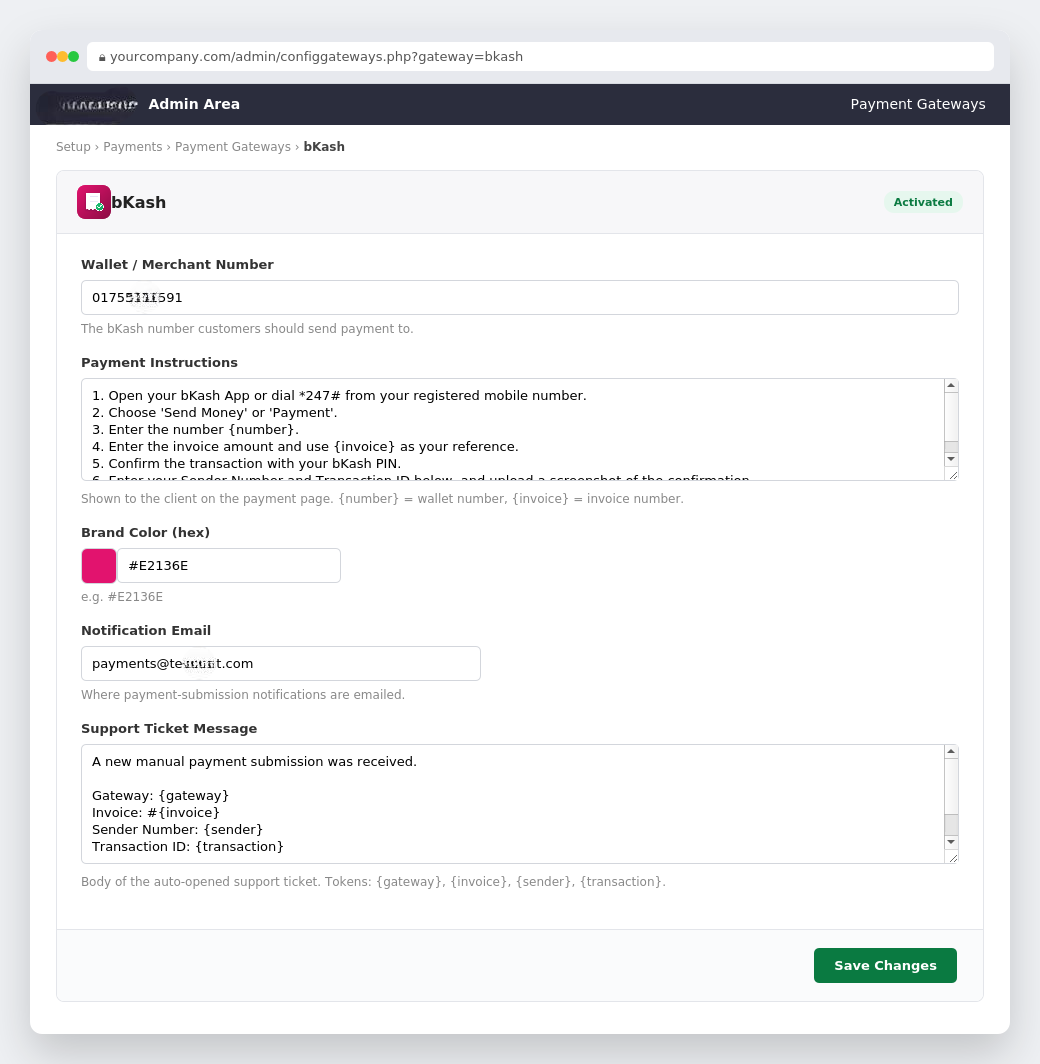Viewport: 1040px width, 1064px height.
Task: Click the bKash gateway logo icon
Action: coord(94,202)
